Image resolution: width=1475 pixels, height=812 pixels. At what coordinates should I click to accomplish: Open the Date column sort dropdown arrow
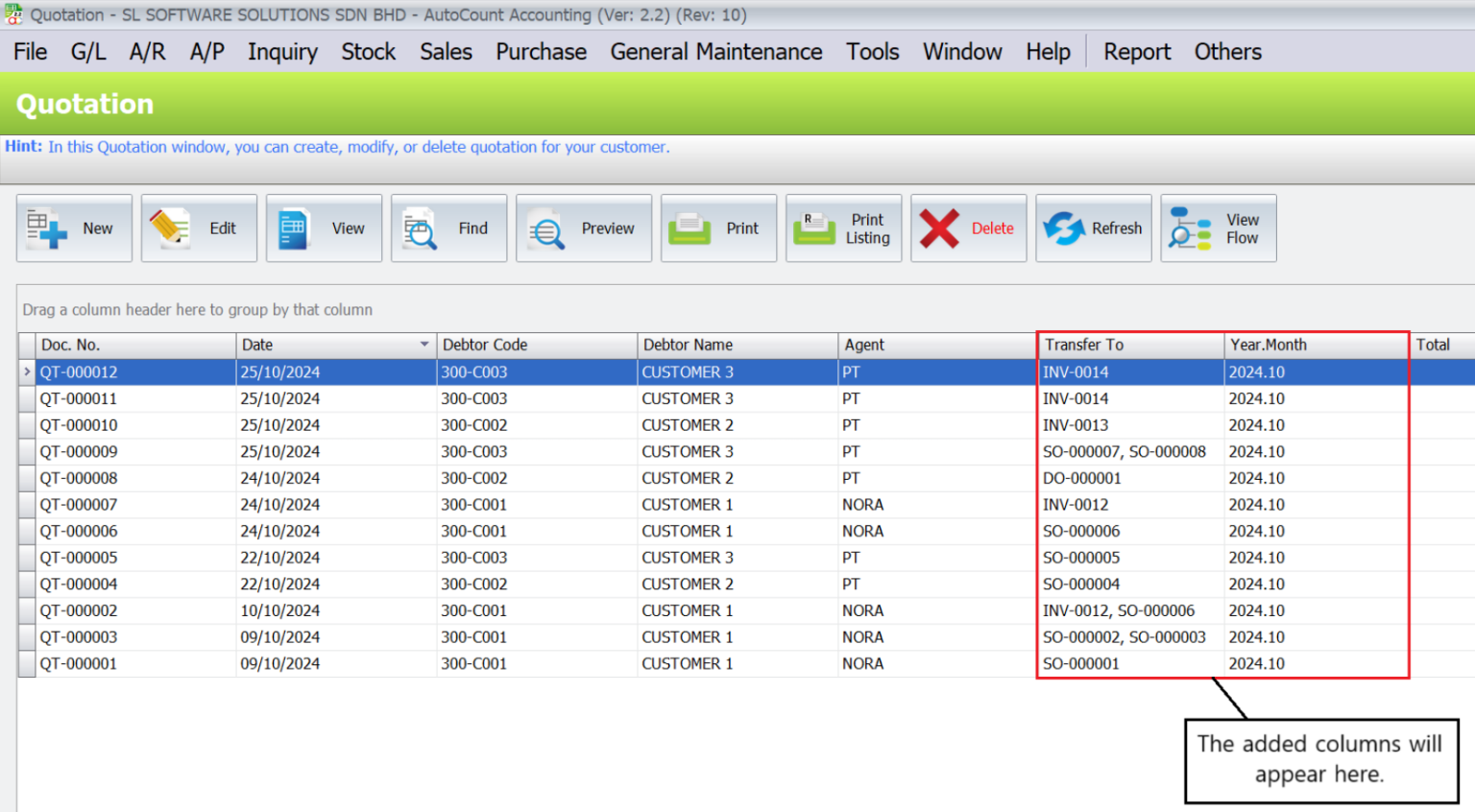[x=424, y=345]
